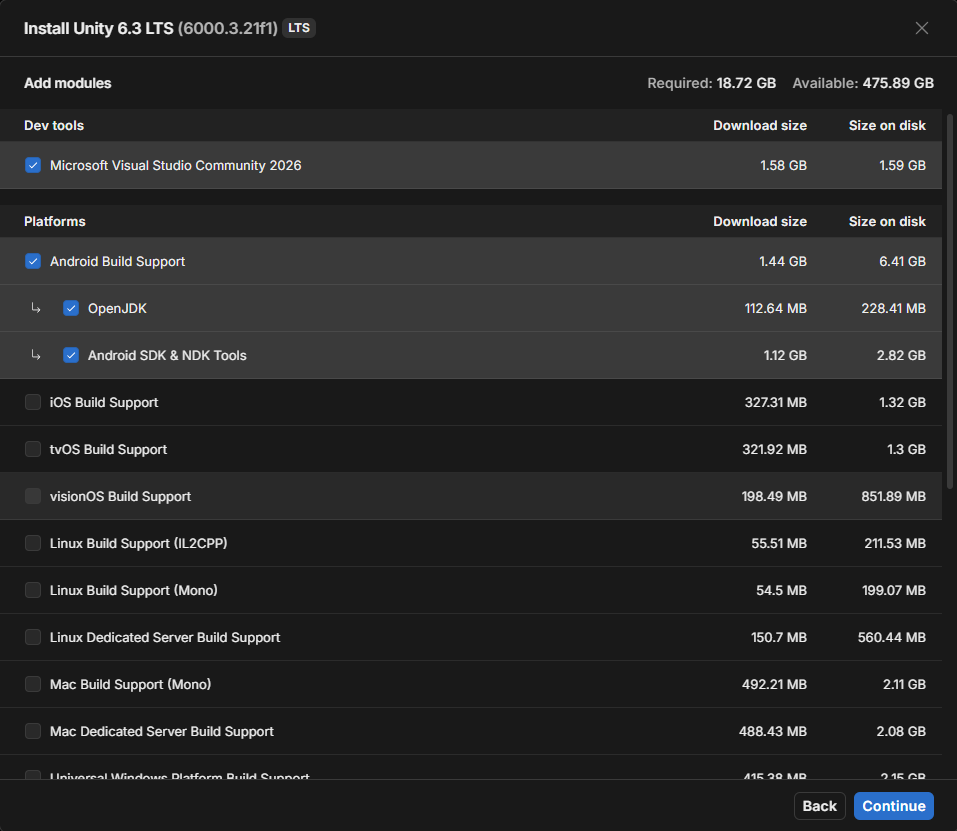Click the Android SDK sub-item indent arrow
The height and width of the screenshot is (831, 957).
(36, 355)
